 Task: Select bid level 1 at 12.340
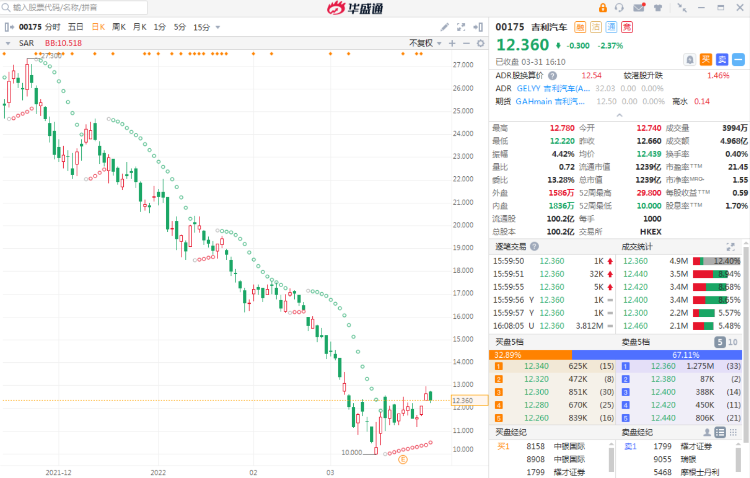pyautogui.click(x=554, y=367)
